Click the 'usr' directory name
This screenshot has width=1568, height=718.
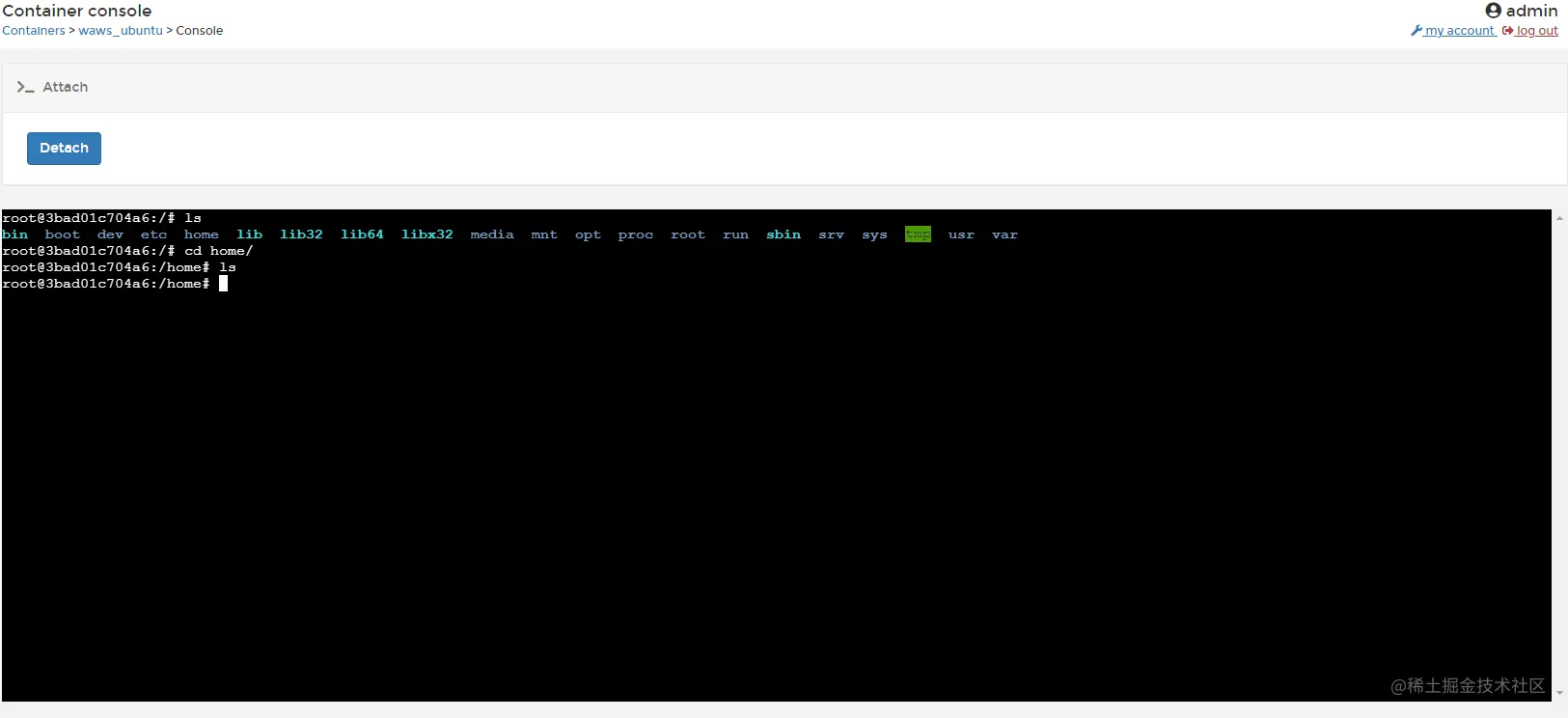click(x=962, y=235)
